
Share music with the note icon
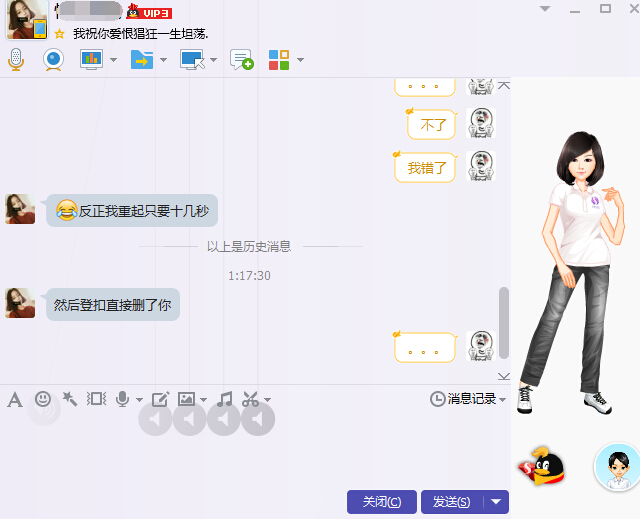click(224, 399)
